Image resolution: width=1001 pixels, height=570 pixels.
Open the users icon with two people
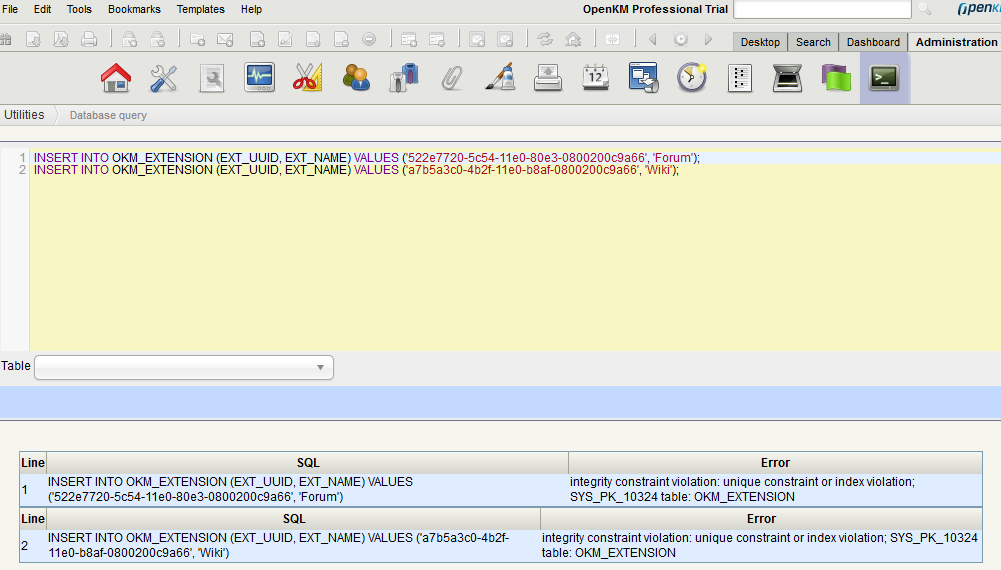coord(356,78)
